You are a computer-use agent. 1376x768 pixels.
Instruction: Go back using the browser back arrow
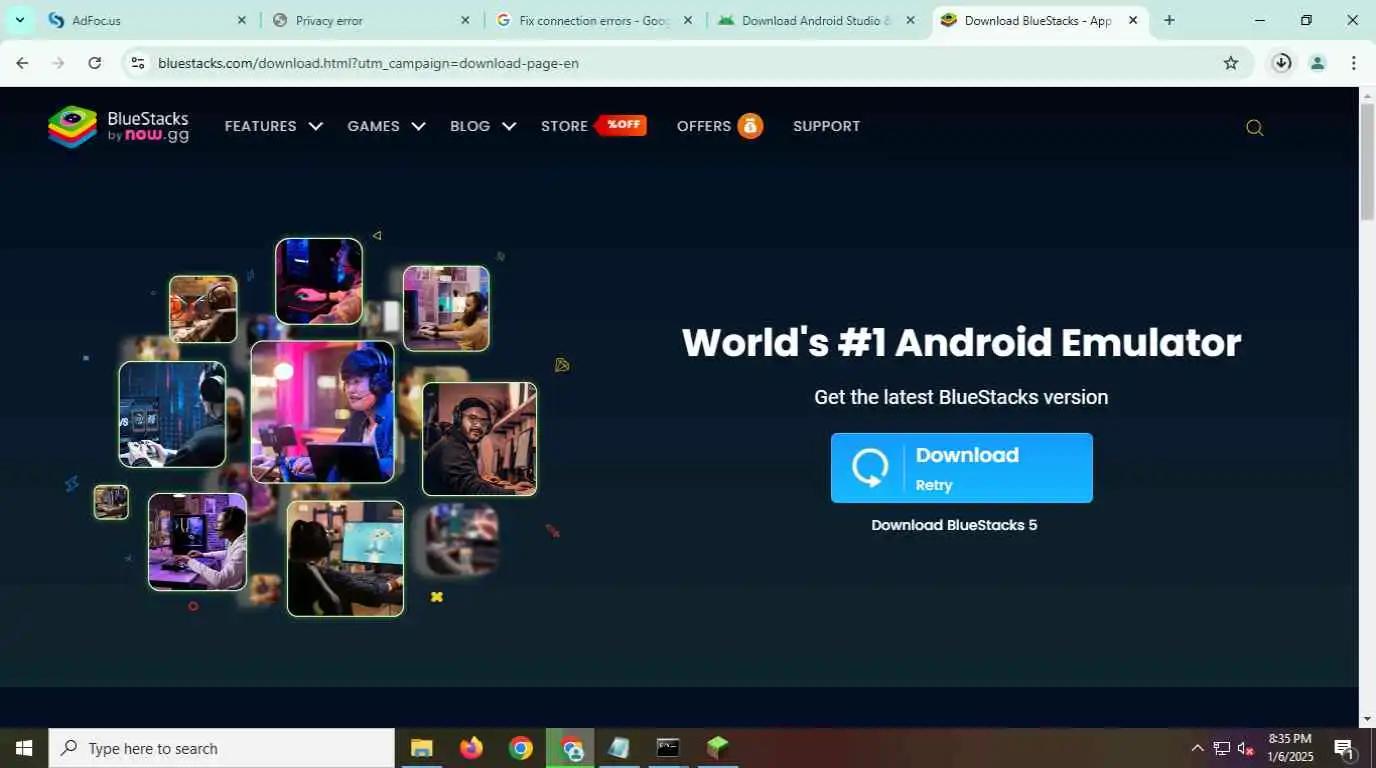click(22, 63)
